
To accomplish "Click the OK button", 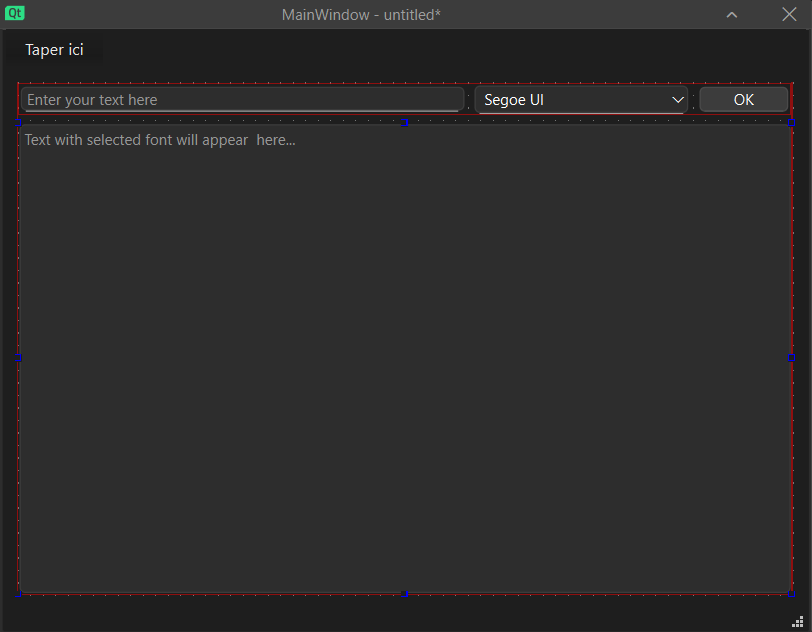I will click(744, 99).
